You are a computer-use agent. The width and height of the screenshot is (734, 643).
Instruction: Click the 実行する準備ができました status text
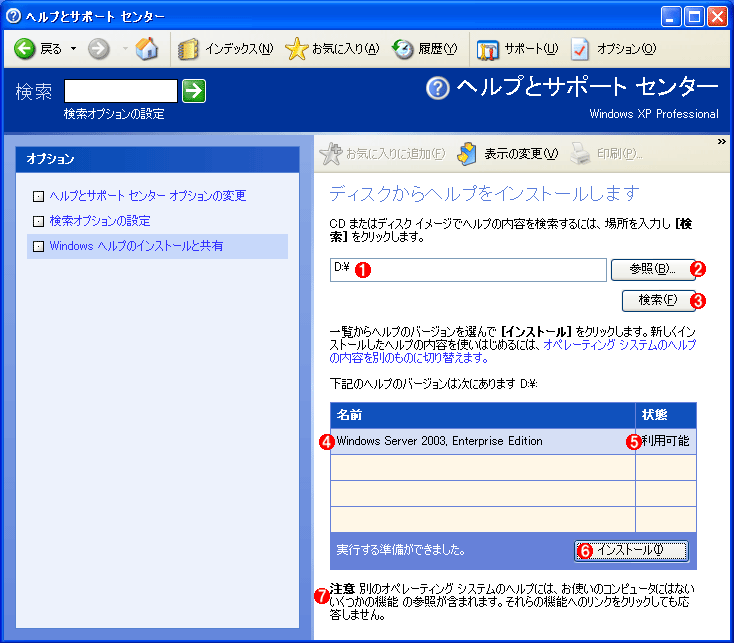(x=401, y=550)
